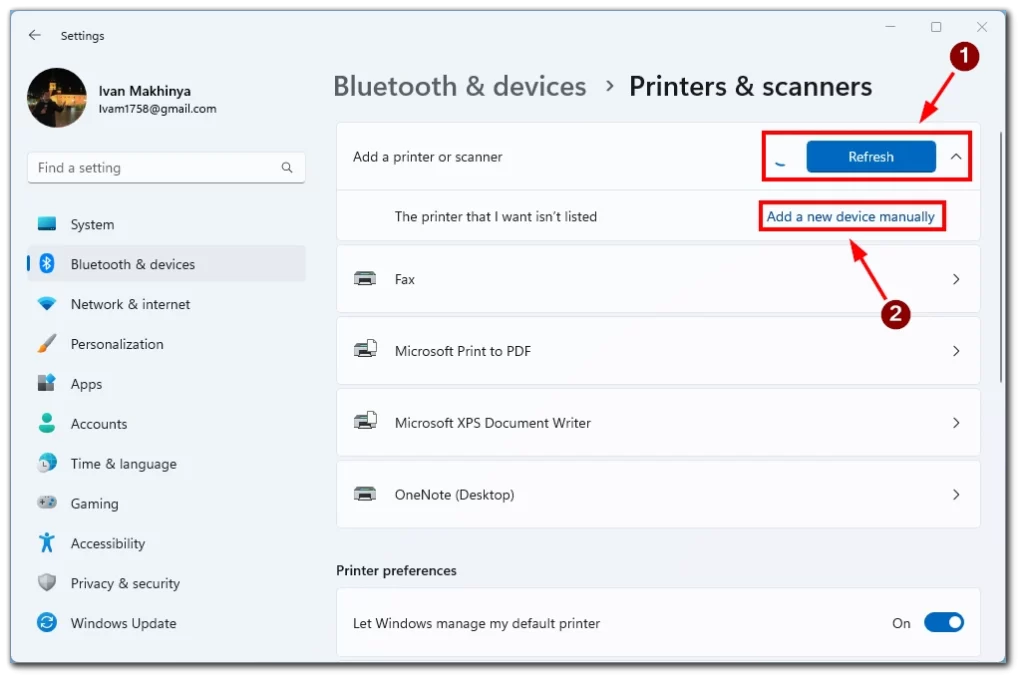Select Microsoft Print to PDF label
Screen dimensions: 1024x681
pos(463,351)
